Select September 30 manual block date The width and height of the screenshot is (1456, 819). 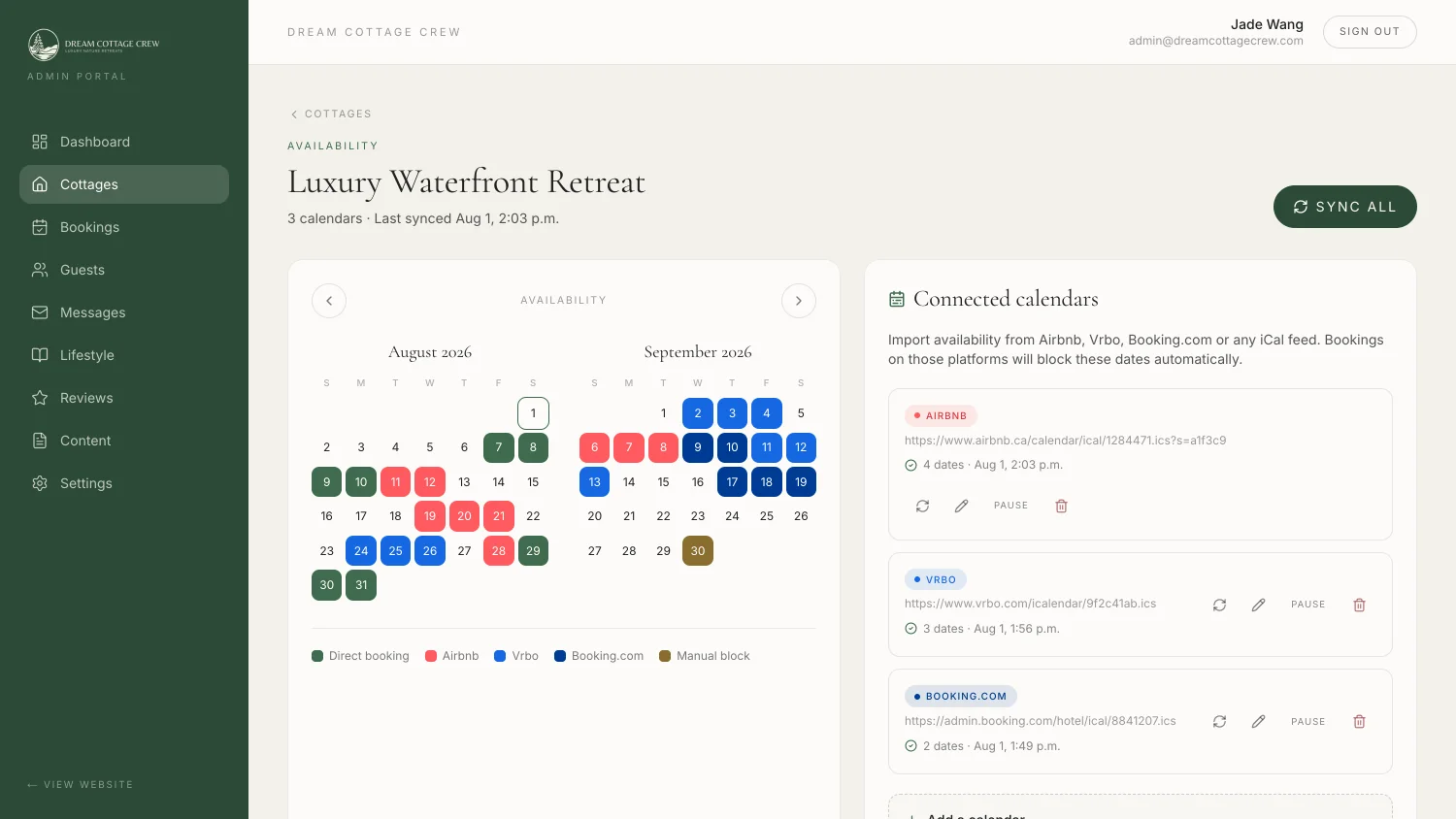tap(698, 551)
